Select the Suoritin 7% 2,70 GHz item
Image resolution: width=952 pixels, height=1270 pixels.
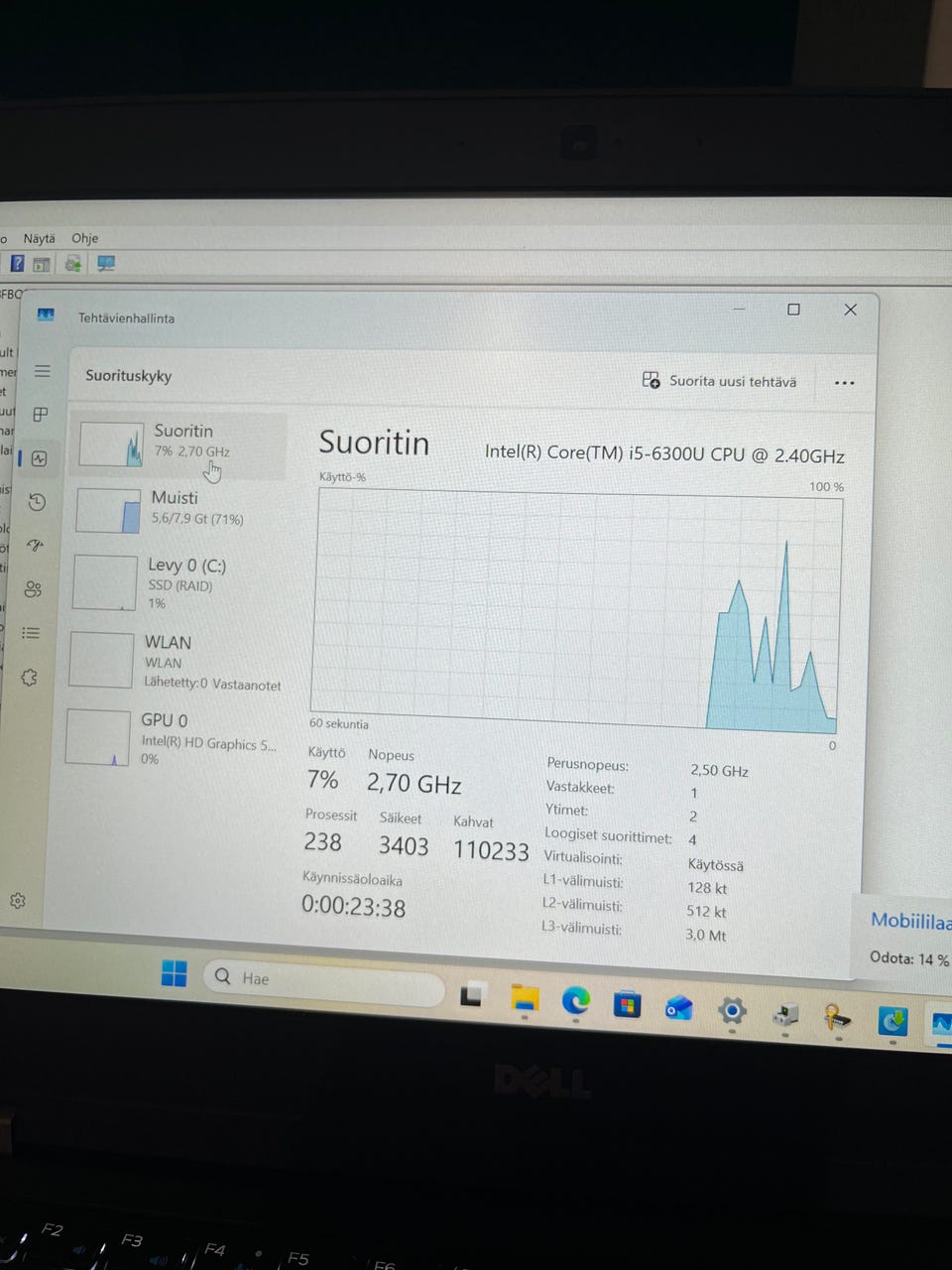click(x=180, y=444)
